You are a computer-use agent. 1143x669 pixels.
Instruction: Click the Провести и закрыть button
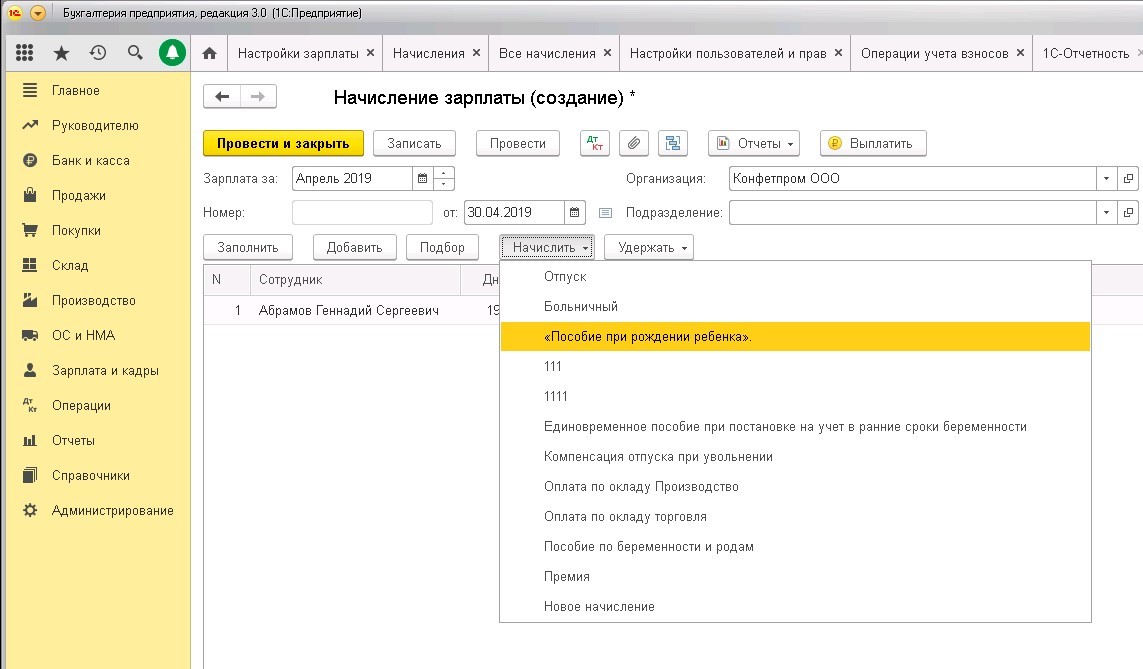(x=283, y=143)
